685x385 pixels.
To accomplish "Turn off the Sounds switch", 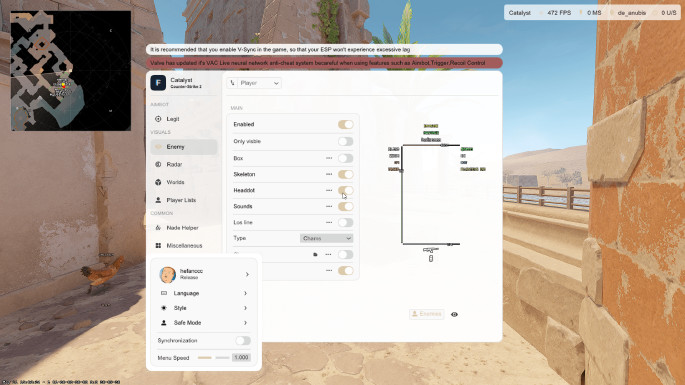I will (x=346, y=206).
